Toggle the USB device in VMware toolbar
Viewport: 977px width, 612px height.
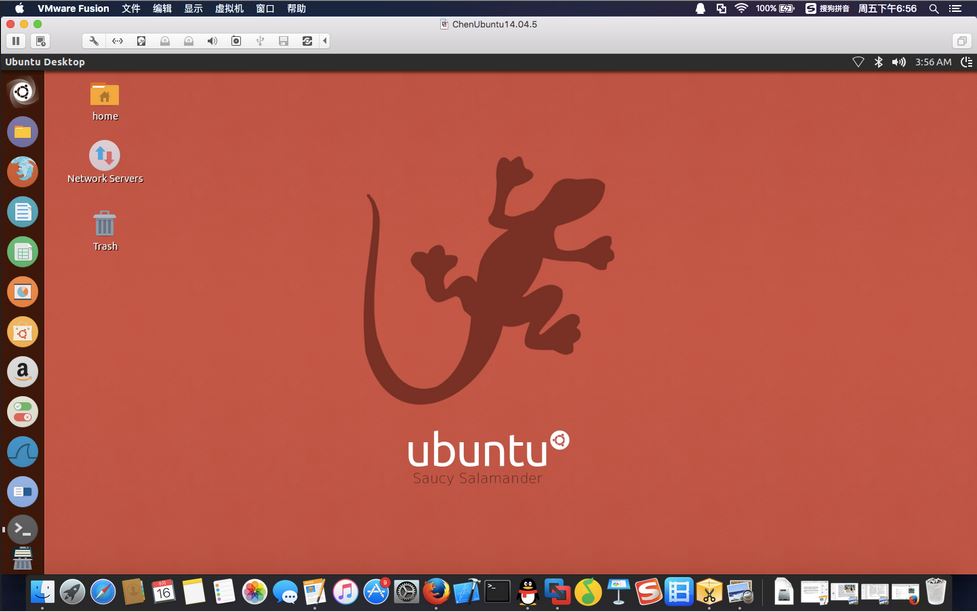click(x=260, y=41)
